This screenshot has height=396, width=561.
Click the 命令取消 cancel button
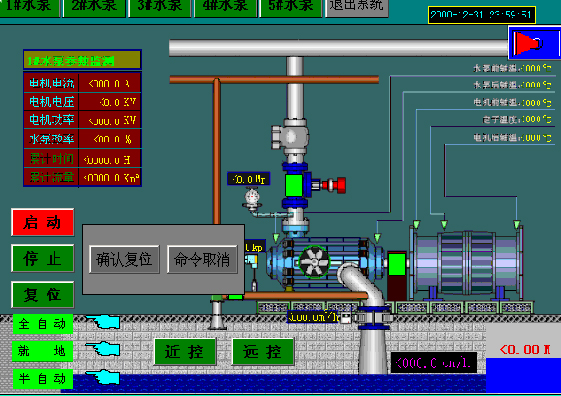tap(202, 259)
